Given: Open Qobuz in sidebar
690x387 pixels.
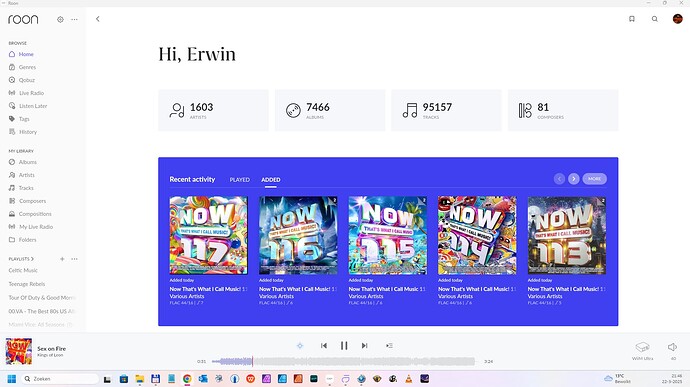Looking at the screenshot, I should point(22,80).
